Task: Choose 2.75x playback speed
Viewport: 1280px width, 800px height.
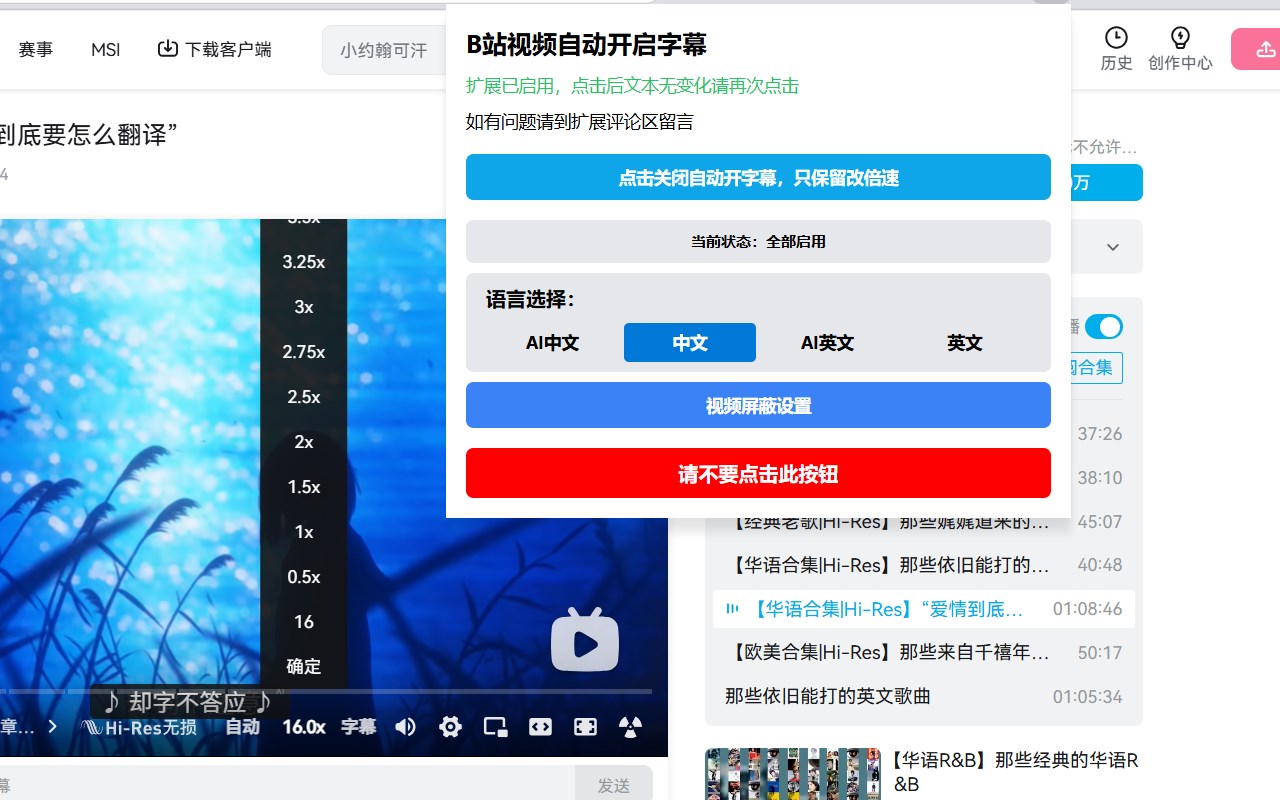Action: pyautogui.click(x=304, y=352)
